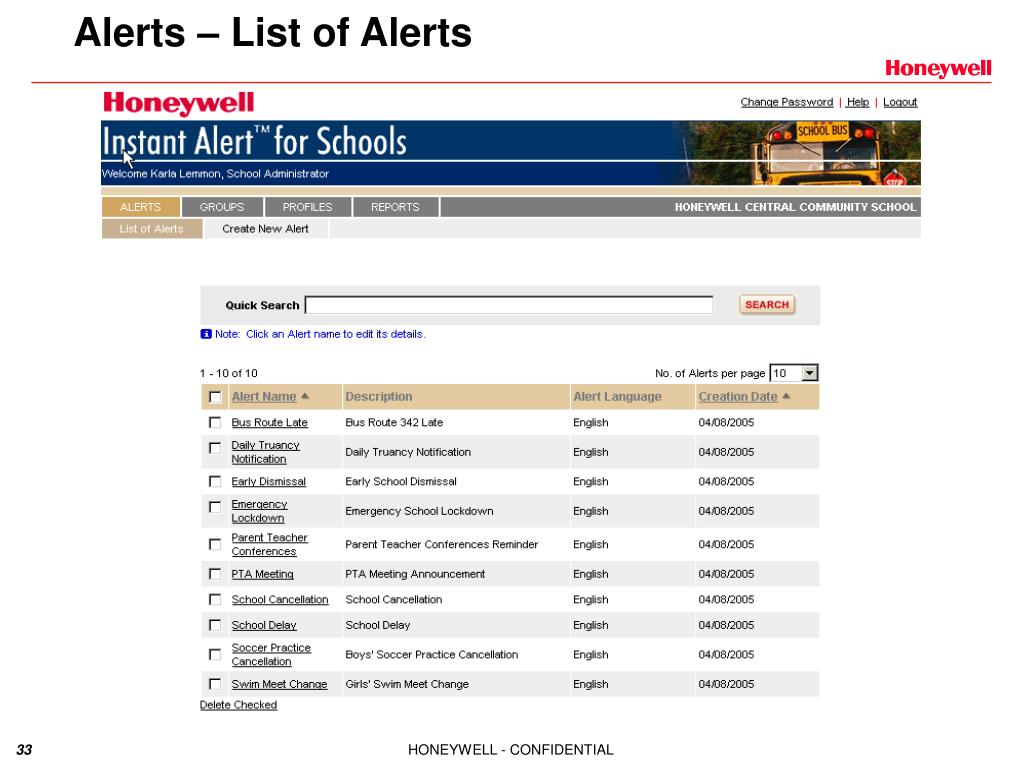
Task: Open the PTA Meeting alert
Action: 263,574
